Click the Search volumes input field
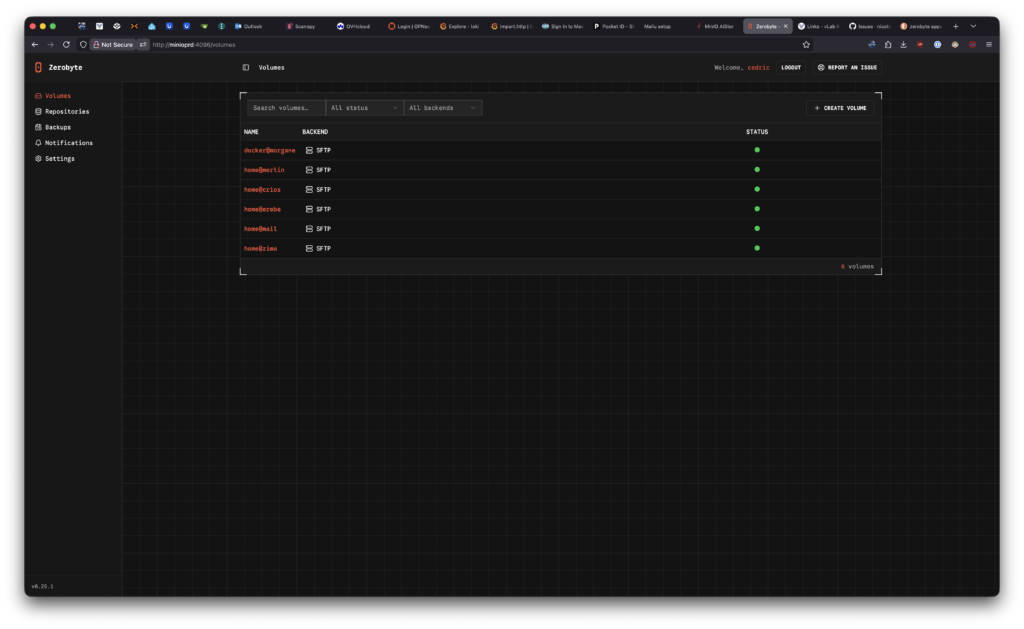The height and width of the screenshot is (629, 1024). [286, 108]
